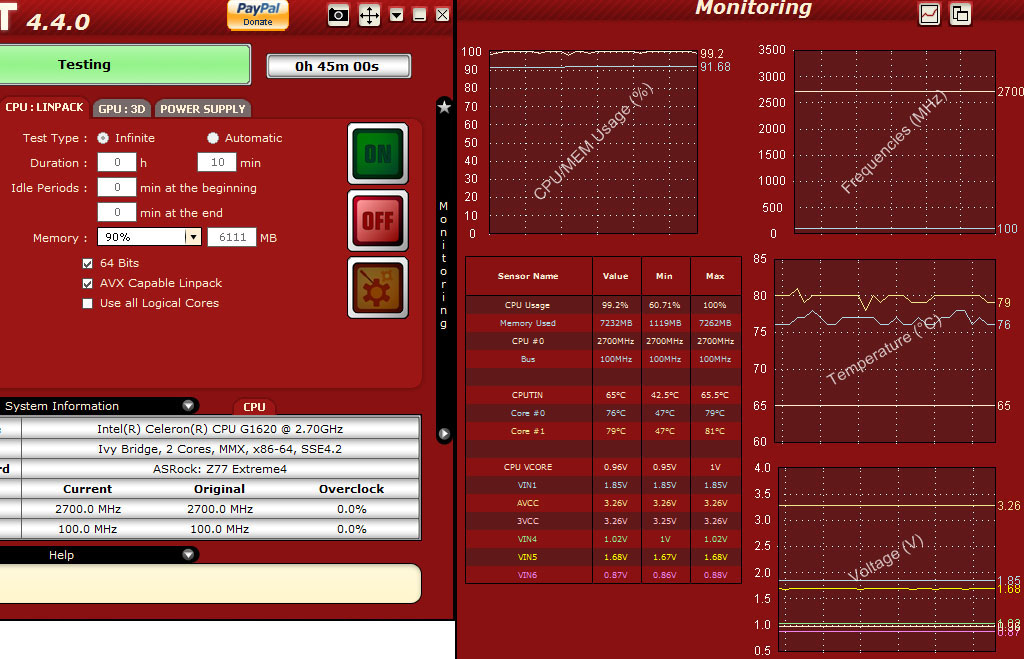Click the Intel Celeron G1620 CPU name row

click(220, 429)
